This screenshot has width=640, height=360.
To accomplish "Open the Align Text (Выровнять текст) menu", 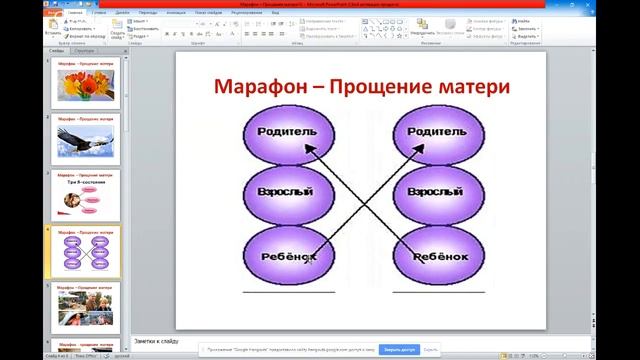I will pos(320,29).
